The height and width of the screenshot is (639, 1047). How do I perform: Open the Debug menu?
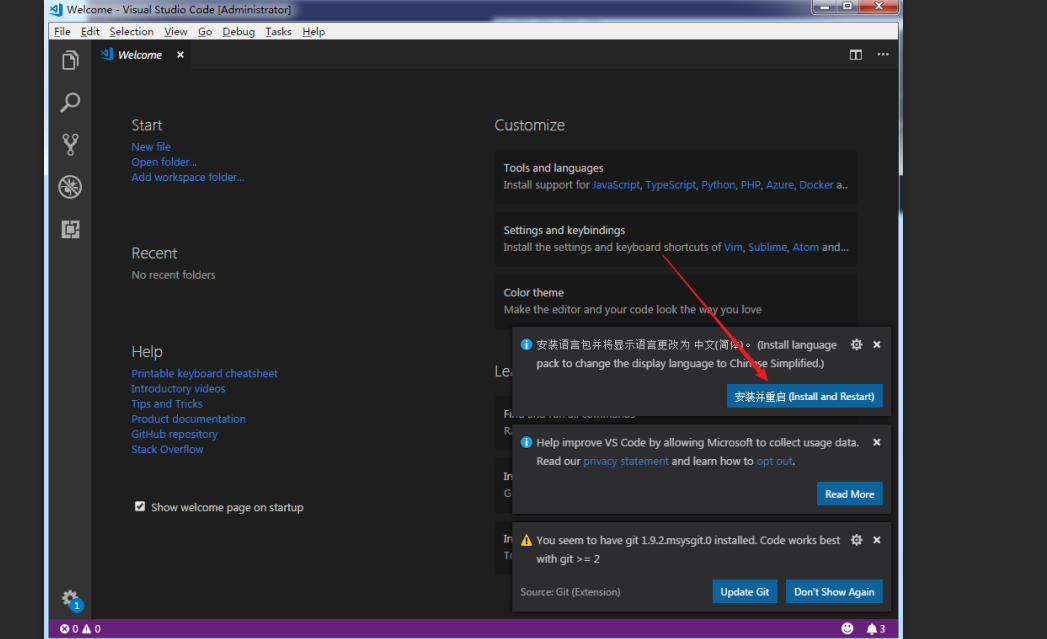tap(238, 31)
